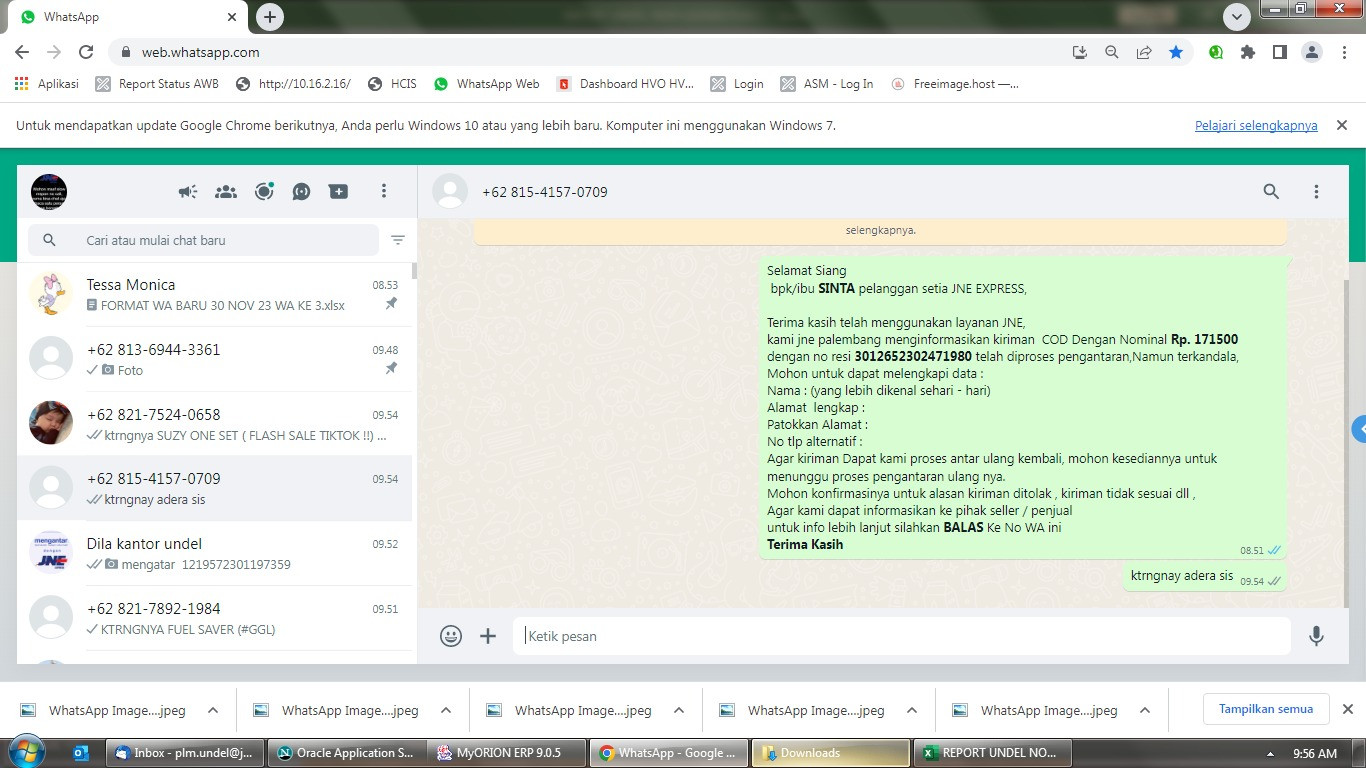Open the Login bookmark

coord(737,84)
